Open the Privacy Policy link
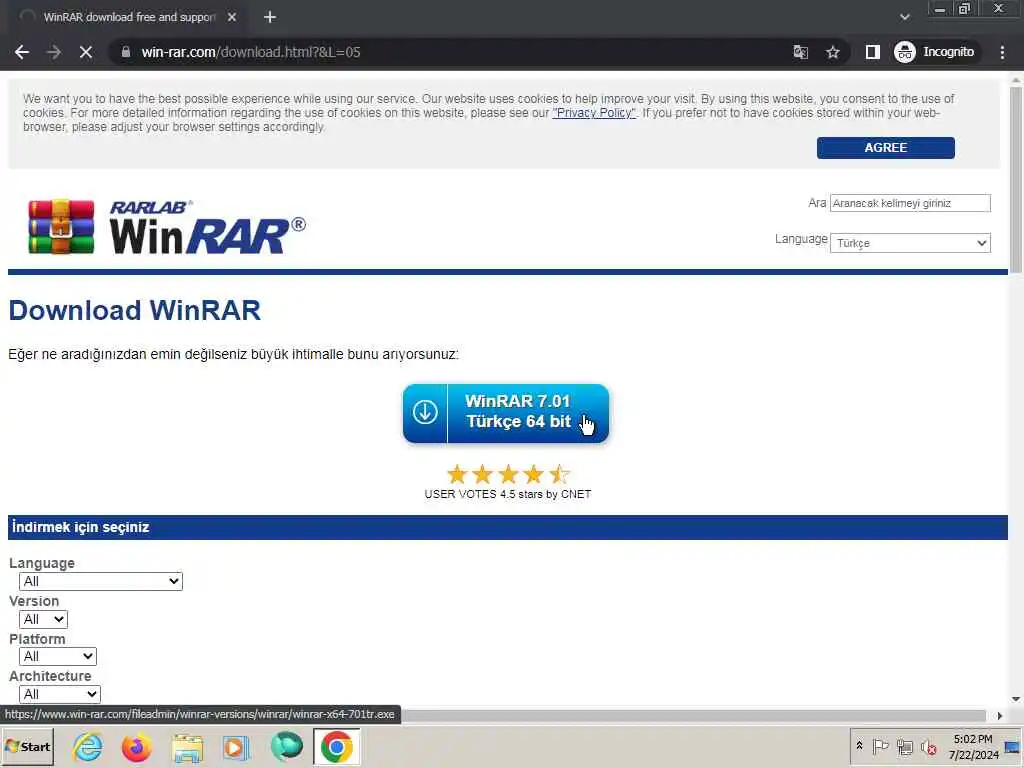Screen dimensions: 1024x768 [x=594, y=113]
